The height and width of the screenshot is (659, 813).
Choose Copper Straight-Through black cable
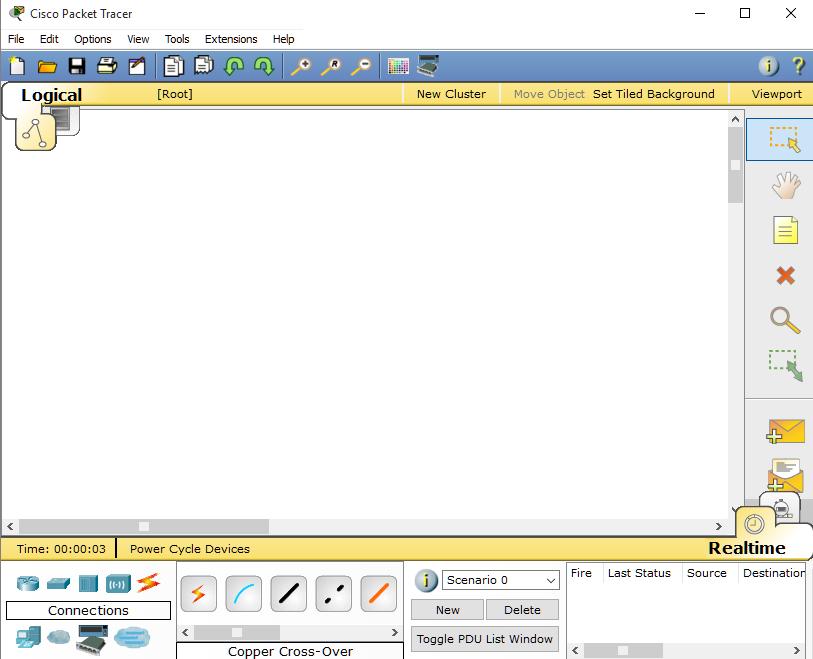(289, 594)
